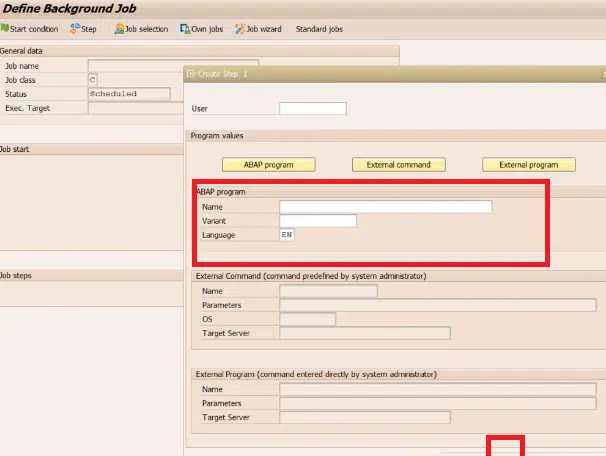Click the ABAP program group heading
The width and height of the screenshot is (606, 456).
click(221, 192)
